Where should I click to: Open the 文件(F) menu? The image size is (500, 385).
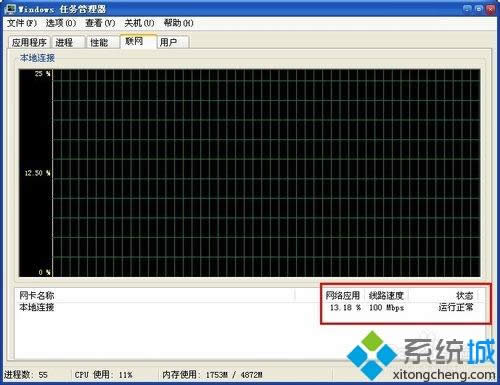[22, 23]
